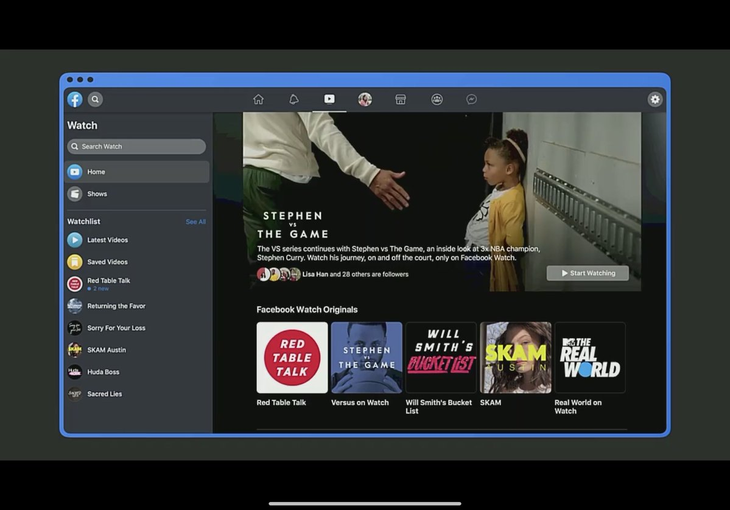
Task: Click the Saved Videos bookmark icon
Action: coord(74,262)
